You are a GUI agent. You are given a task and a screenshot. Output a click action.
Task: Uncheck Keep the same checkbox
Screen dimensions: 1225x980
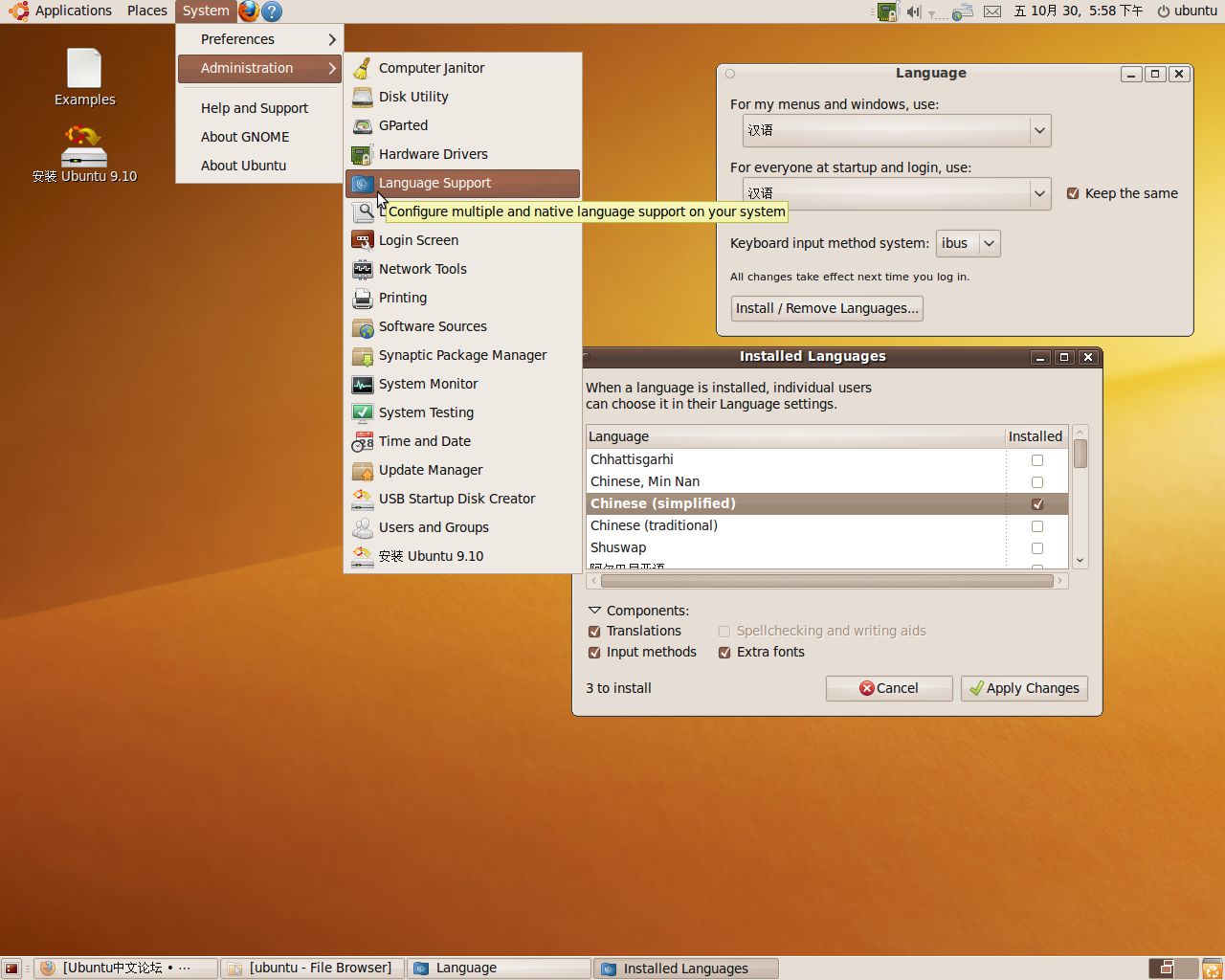pyautogui.click(x=1073, y=193)
